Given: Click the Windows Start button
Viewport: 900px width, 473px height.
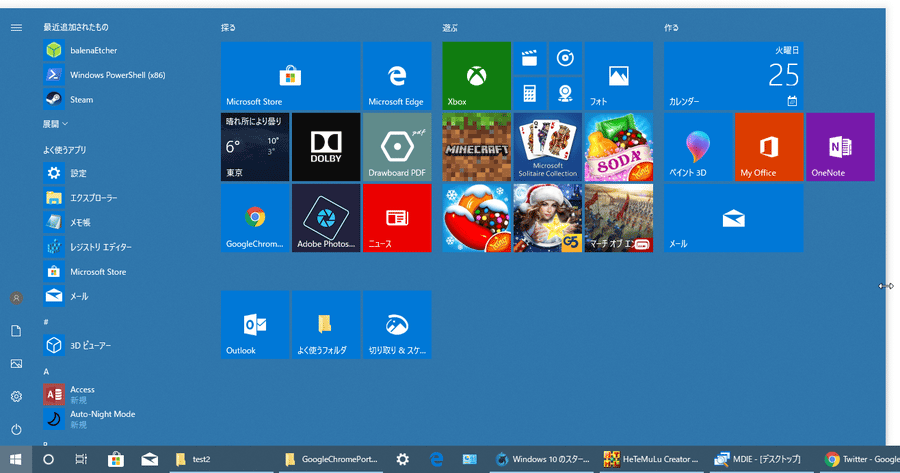Looking at the screenshot, I should click(x=15, y=459).
